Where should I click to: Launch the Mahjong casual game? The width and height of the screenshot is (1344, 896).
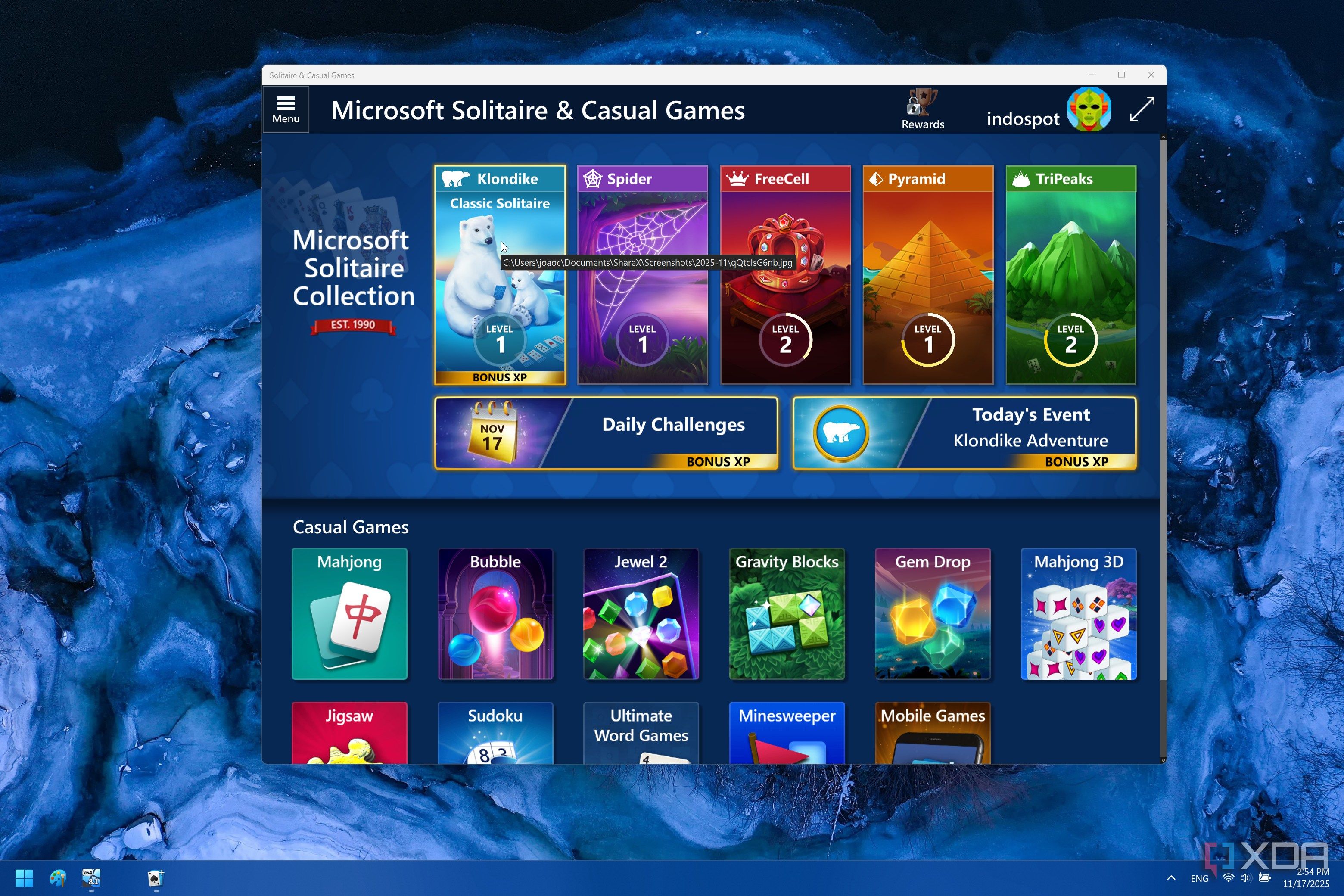[x=349, y=614]
